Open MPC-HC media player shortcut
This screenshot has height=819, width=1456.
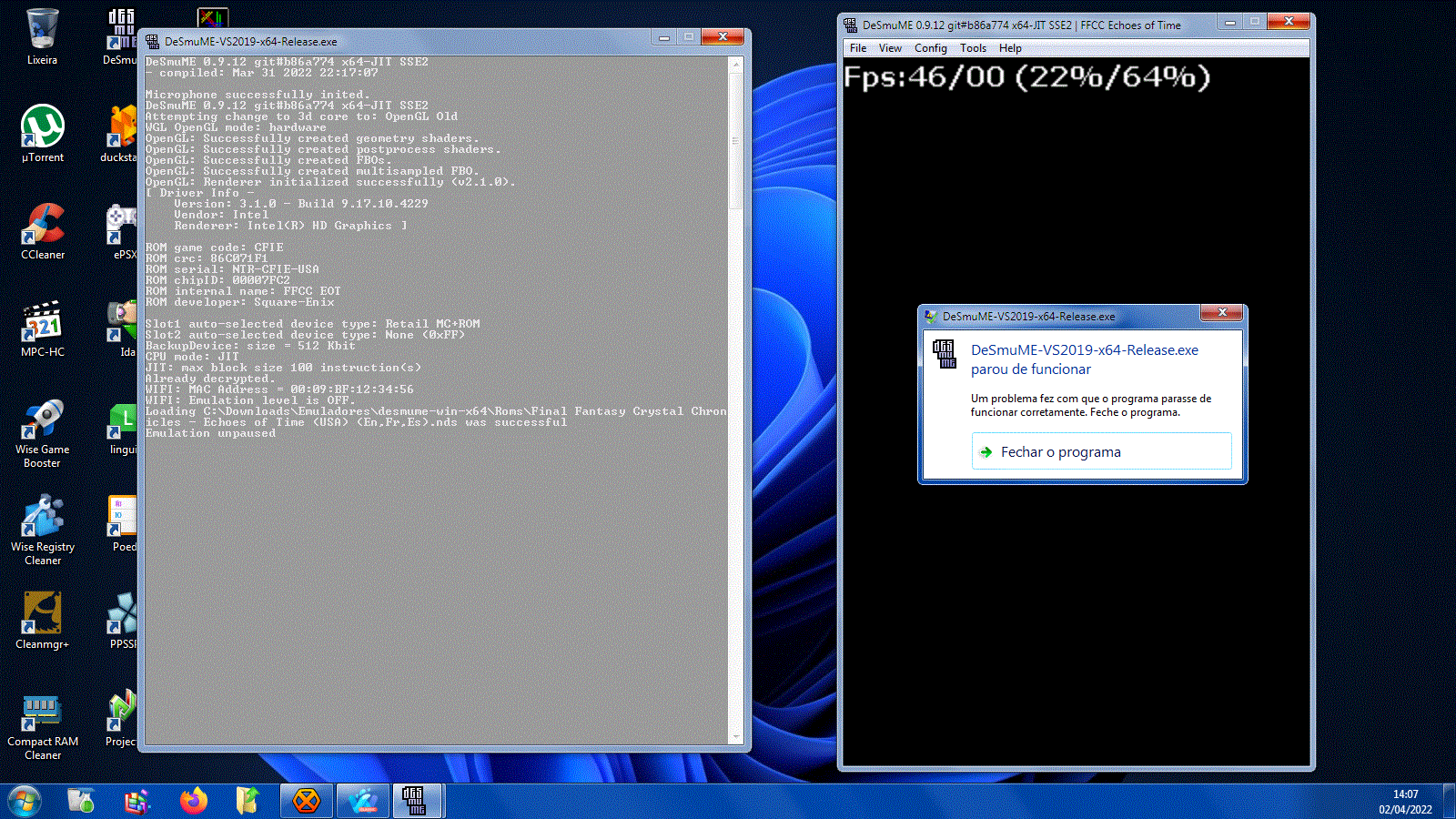[x=42, y=329]
